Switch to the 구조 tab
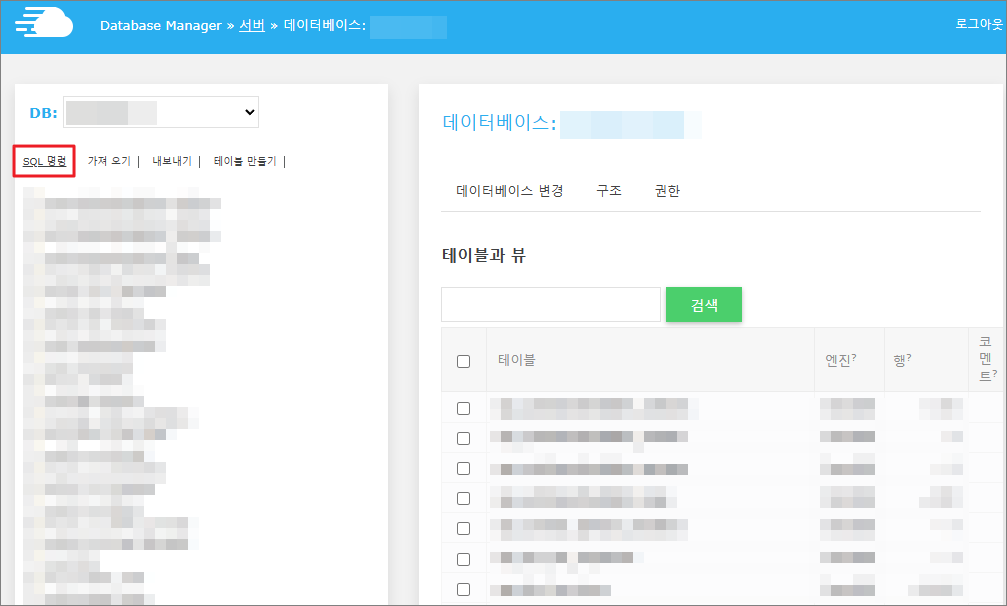 pos(609,191)
